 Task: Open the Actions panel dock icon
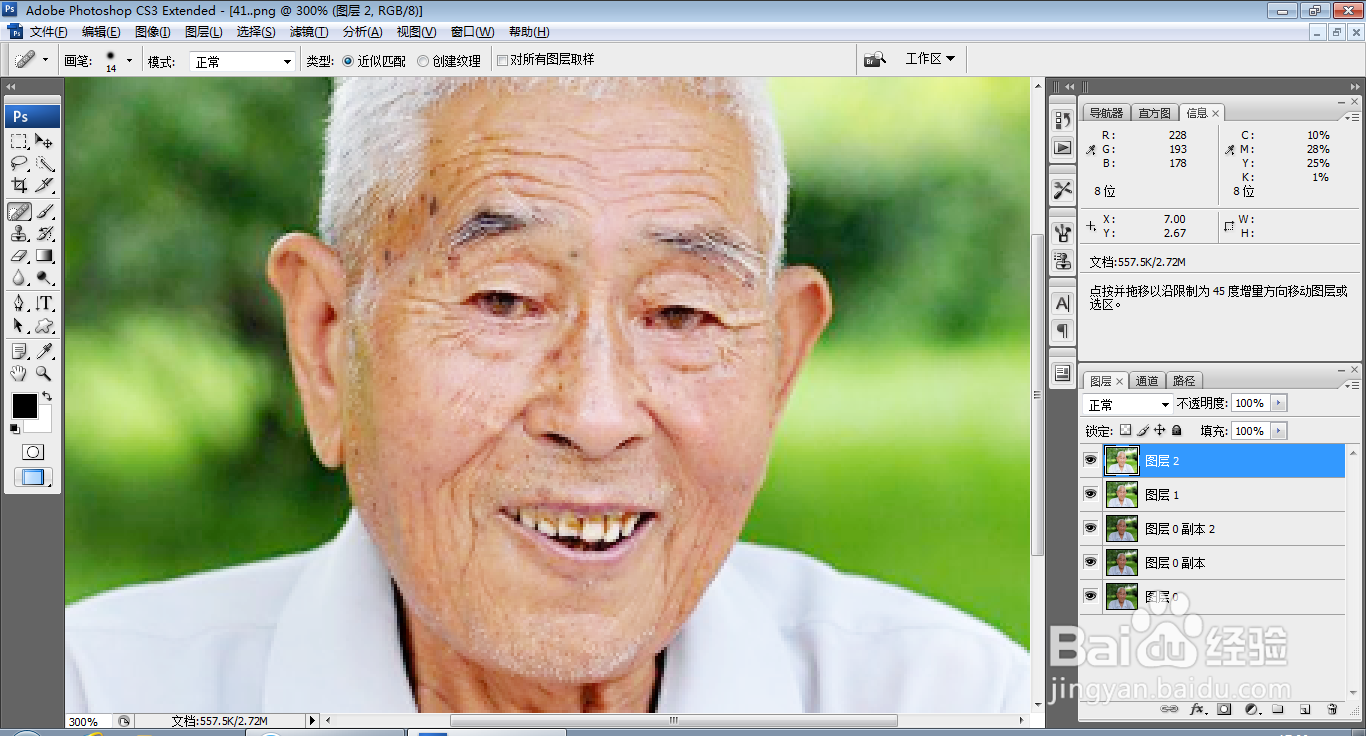pyautogui.click(x=1062, y=147)
